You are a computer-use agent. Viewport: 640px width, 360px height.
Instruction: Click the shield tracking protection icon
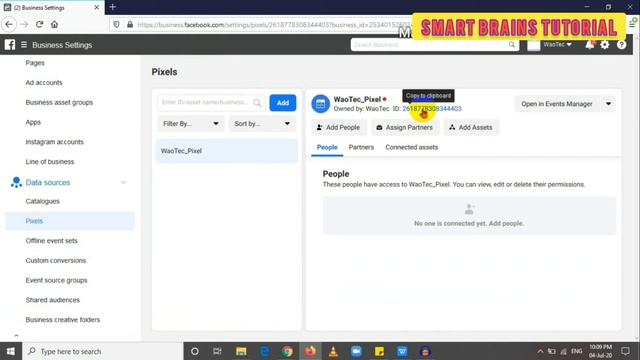(x=117, y=24)
